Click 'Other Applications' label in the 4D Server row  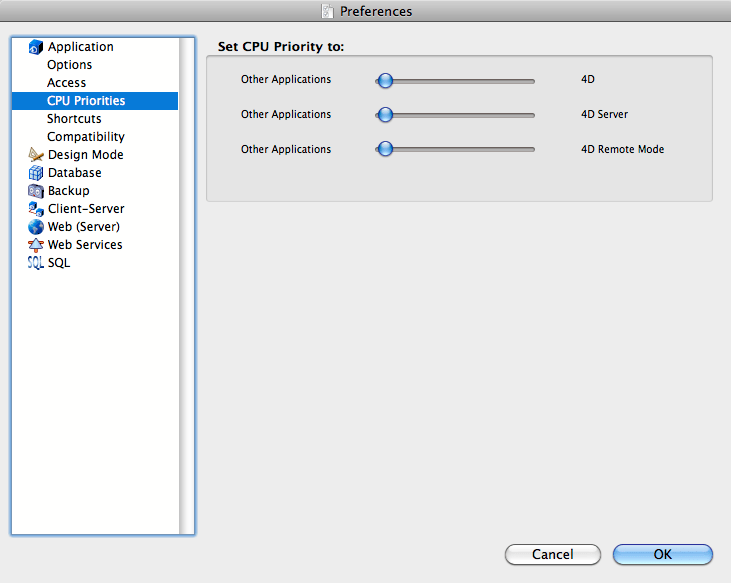286,115
